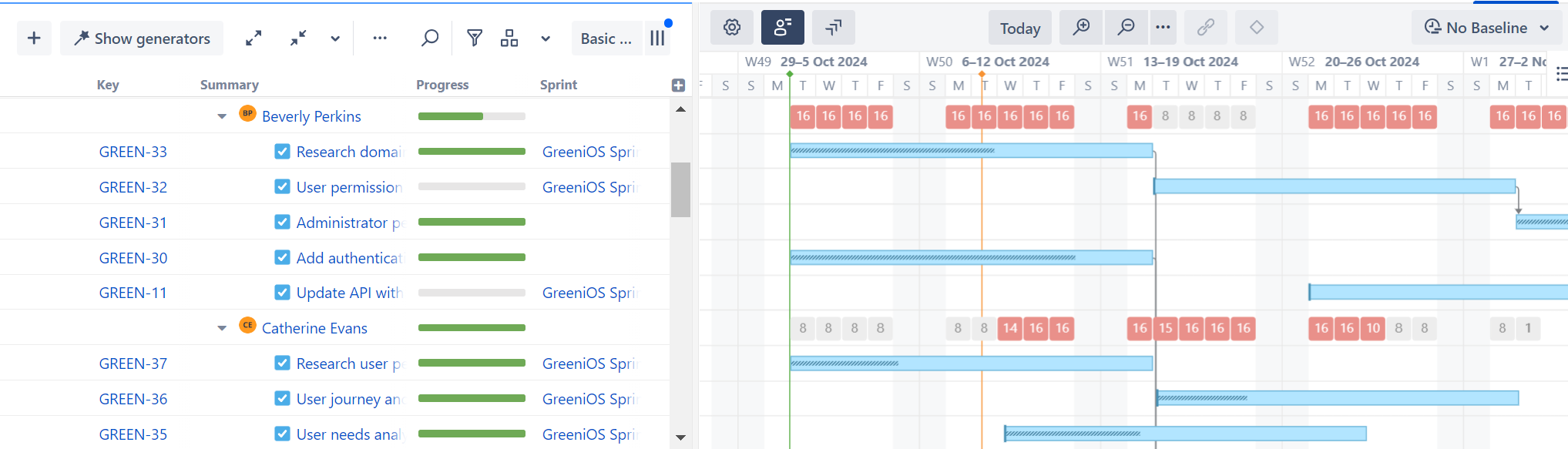Toggle the resources panel icon
Viewport: 1568px width, 449px height.
(782, 28)
